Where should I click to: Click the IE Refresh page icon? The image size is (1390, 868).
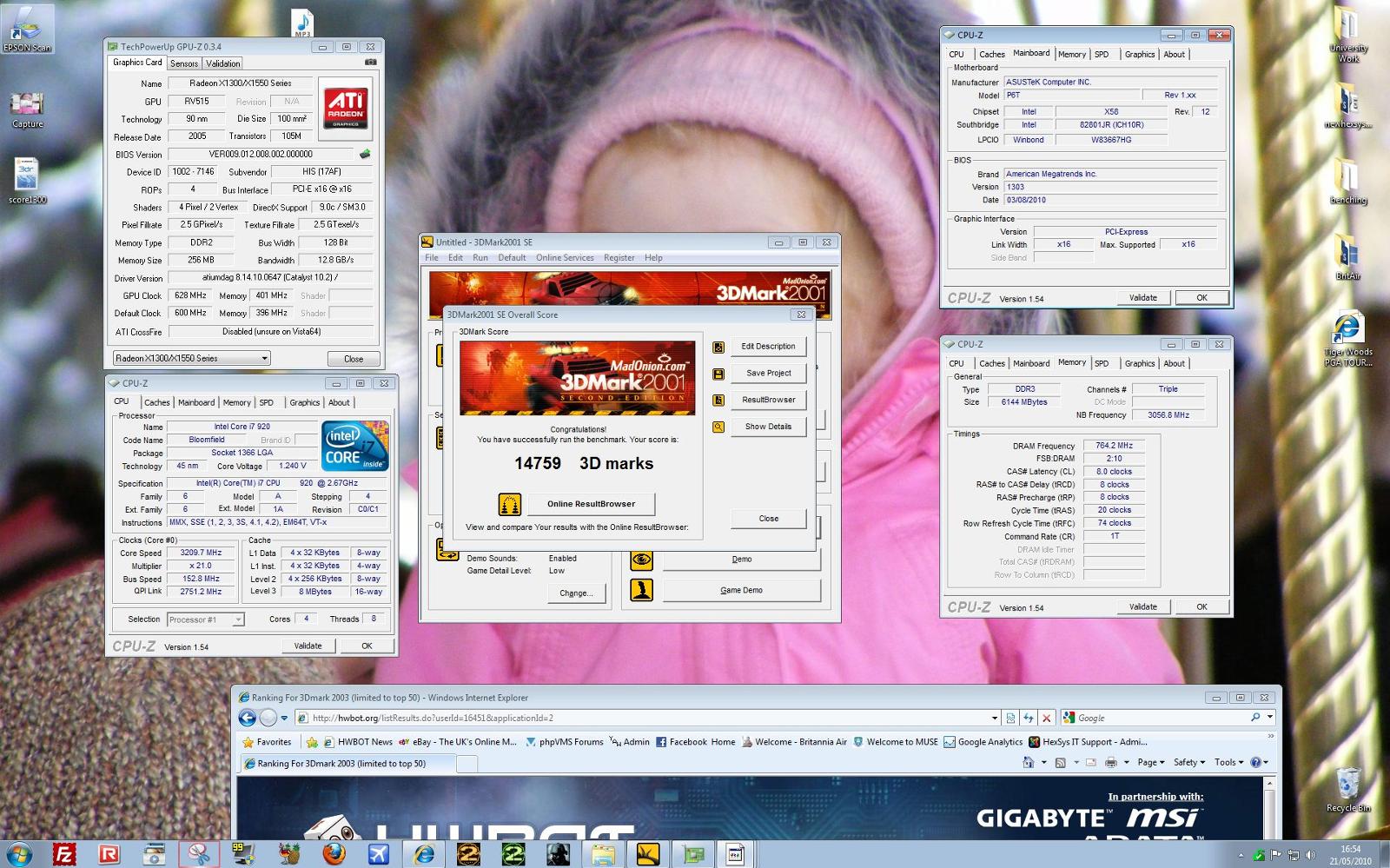click(x=1029, y=718)
